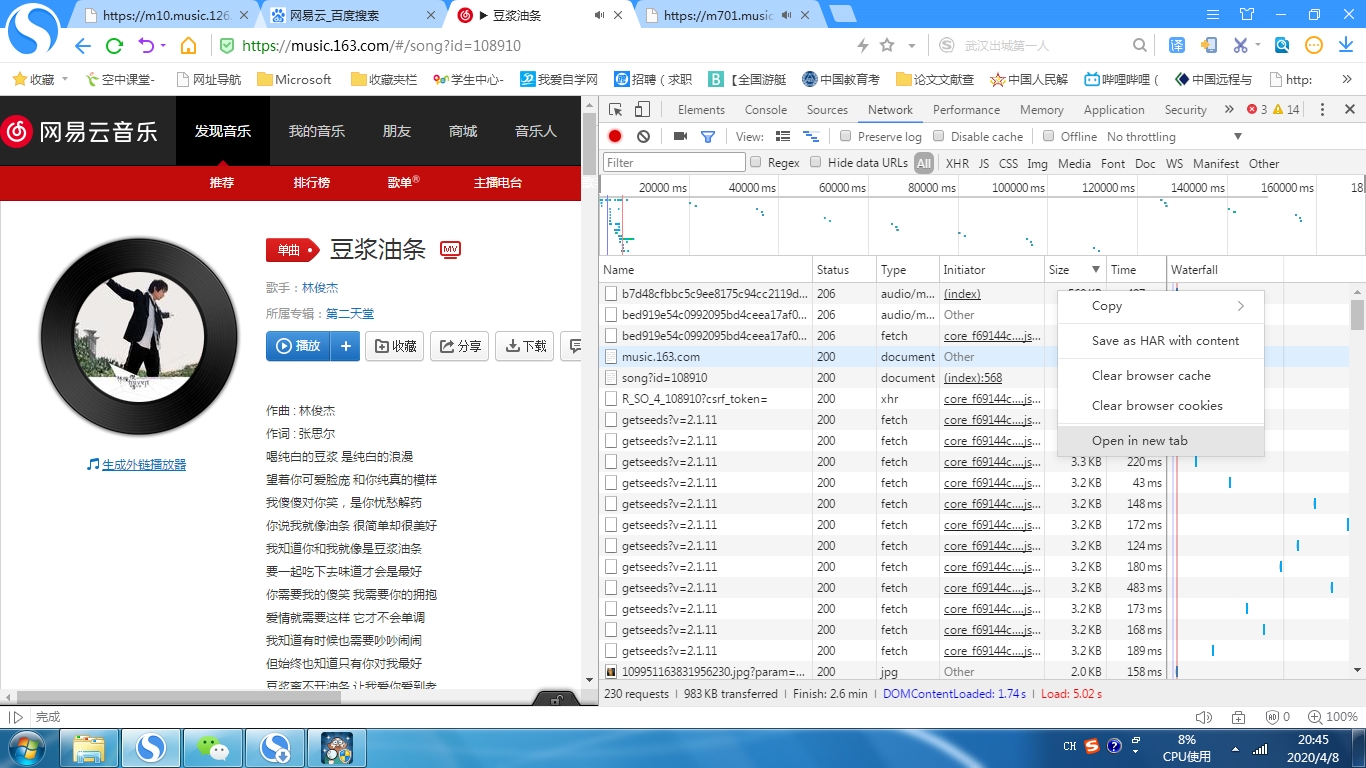Open scissors tool dropdown arrow
This screenshot has height=768, width=1366.
point(1259,46)
